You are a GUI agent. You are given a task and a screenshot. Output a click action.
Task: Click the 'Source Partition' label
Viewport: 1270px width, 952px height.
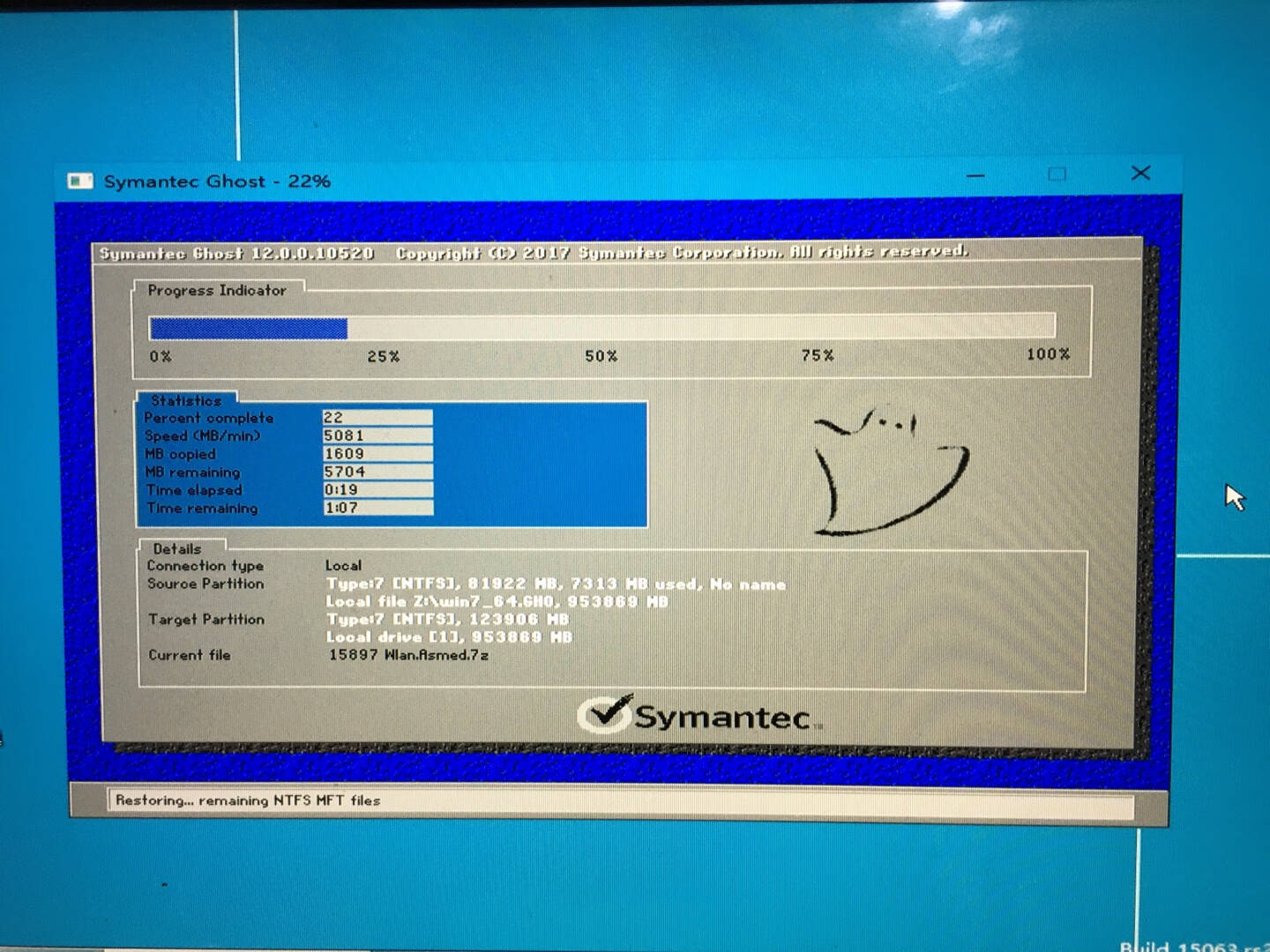click(x=205, y=584)
